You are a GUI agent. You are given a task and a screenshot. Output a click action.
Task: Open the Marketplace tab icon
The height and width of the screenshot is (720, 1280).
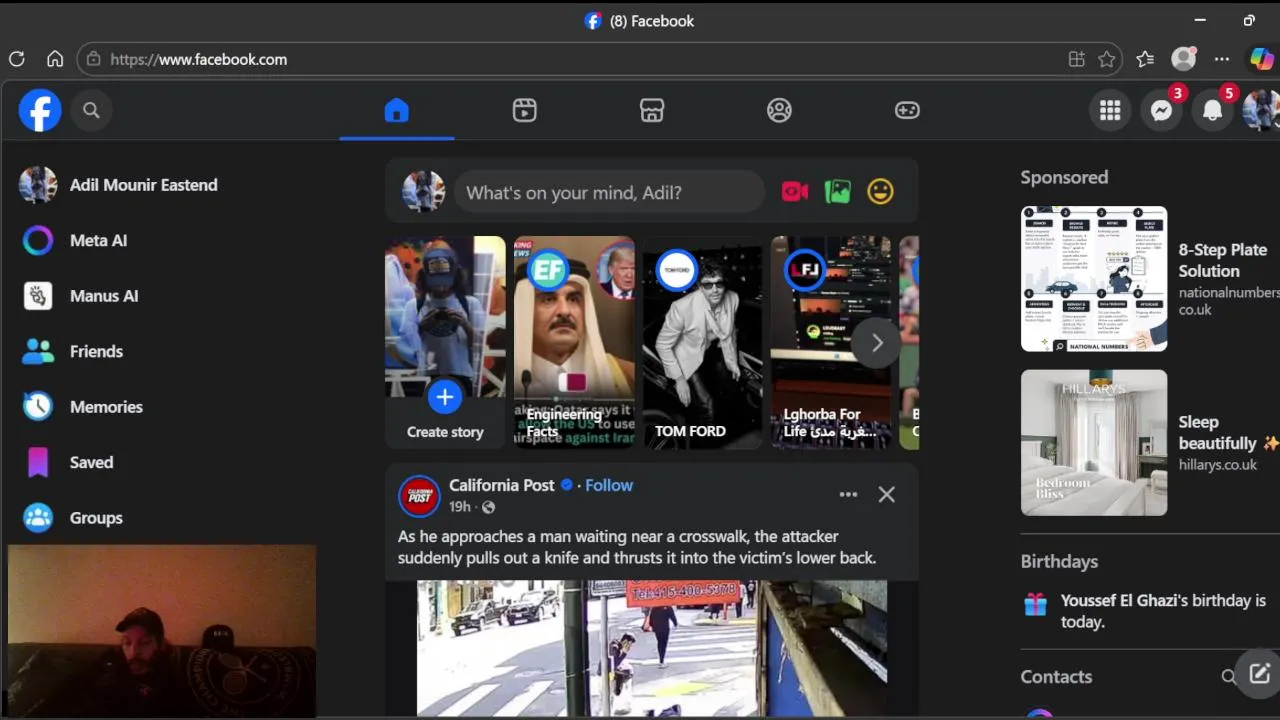(x=652, y=110)
